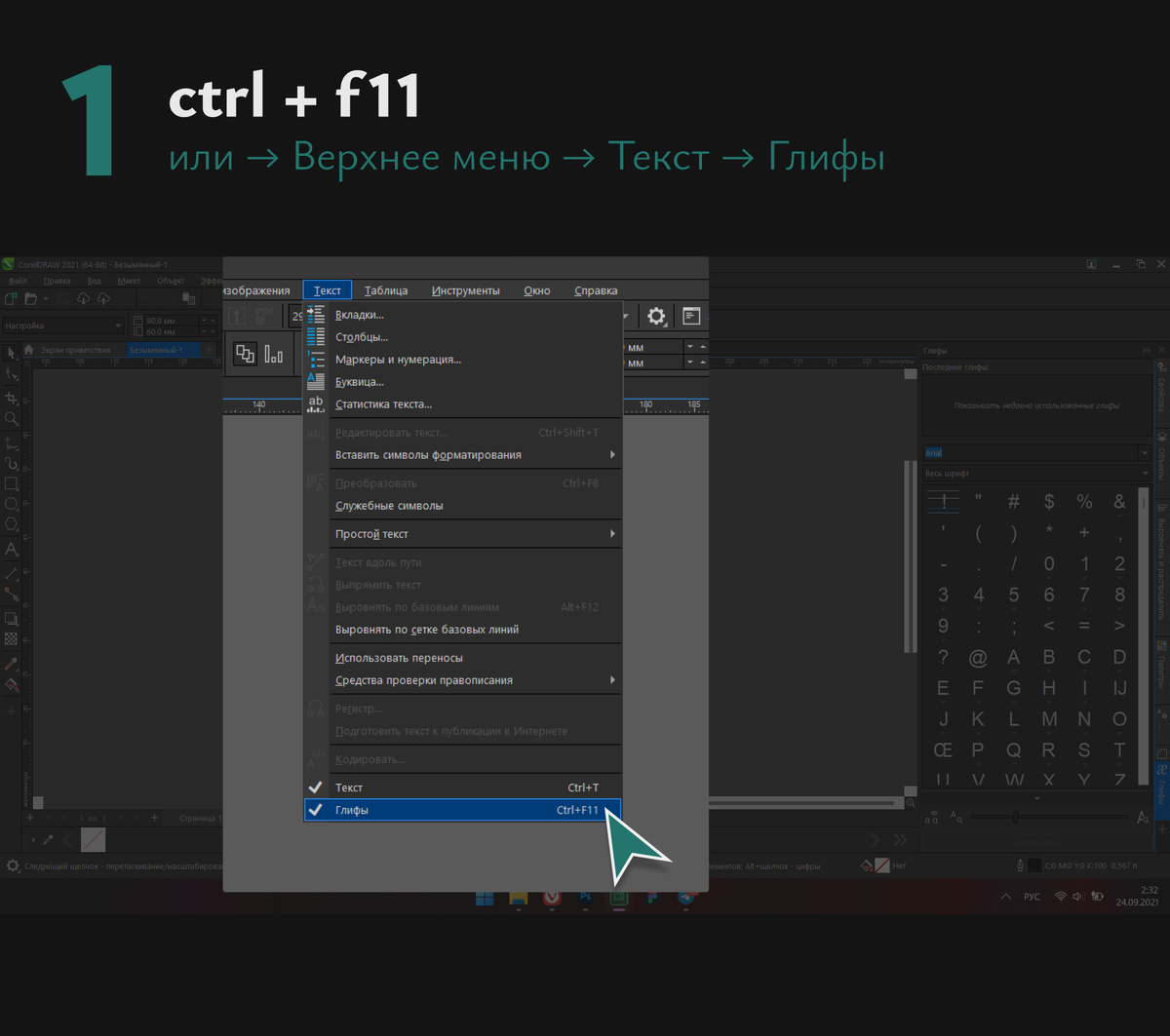Adjust the glyph size zoom slider

tap(1015, 817)
